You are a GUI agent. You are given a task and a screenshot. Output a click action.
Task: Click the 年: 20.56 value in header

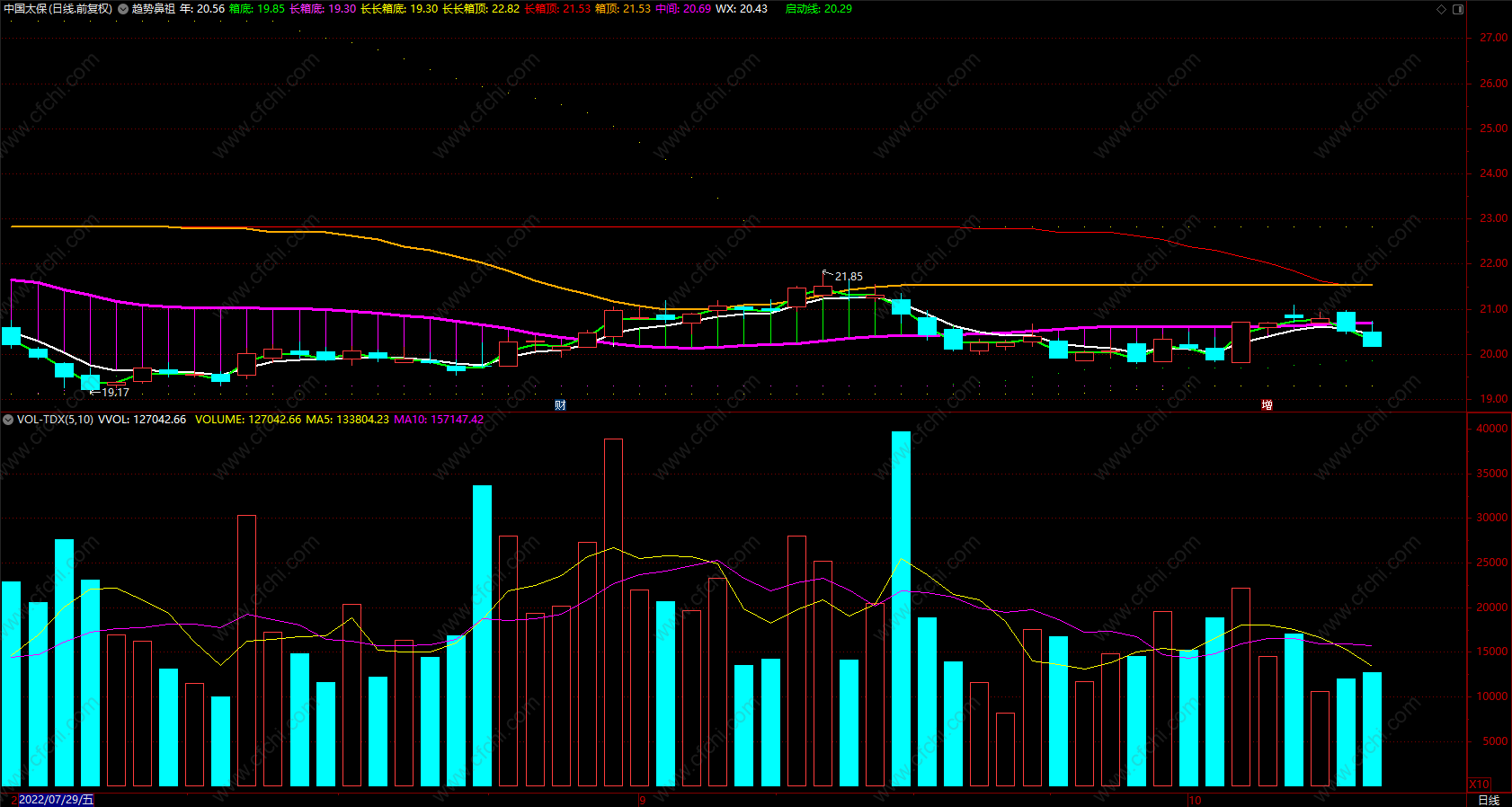202,9
